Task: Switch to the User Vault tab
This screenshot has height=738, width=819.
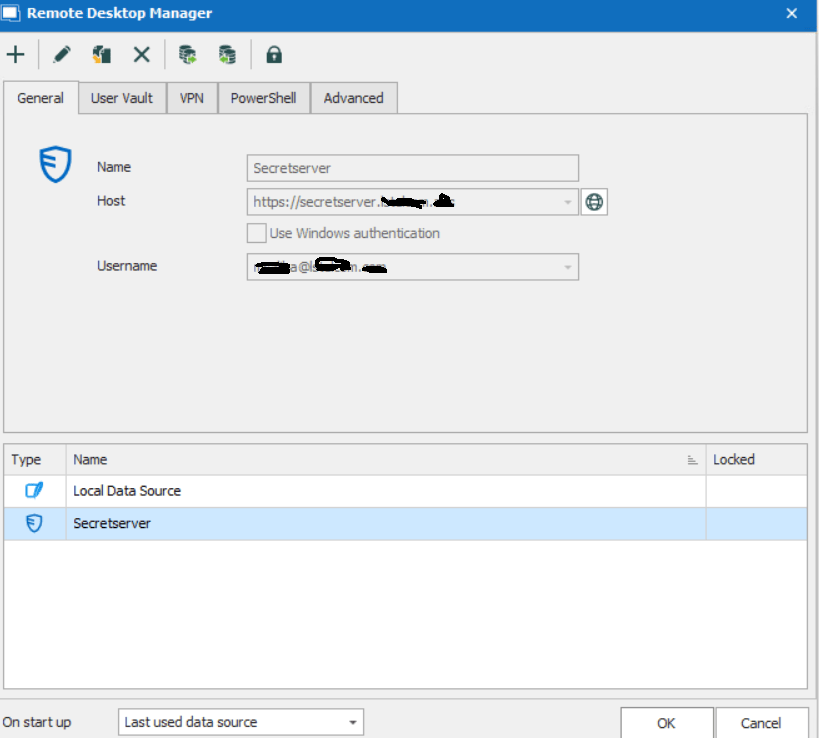Action: pyautogui.click(x=121, y=97)
